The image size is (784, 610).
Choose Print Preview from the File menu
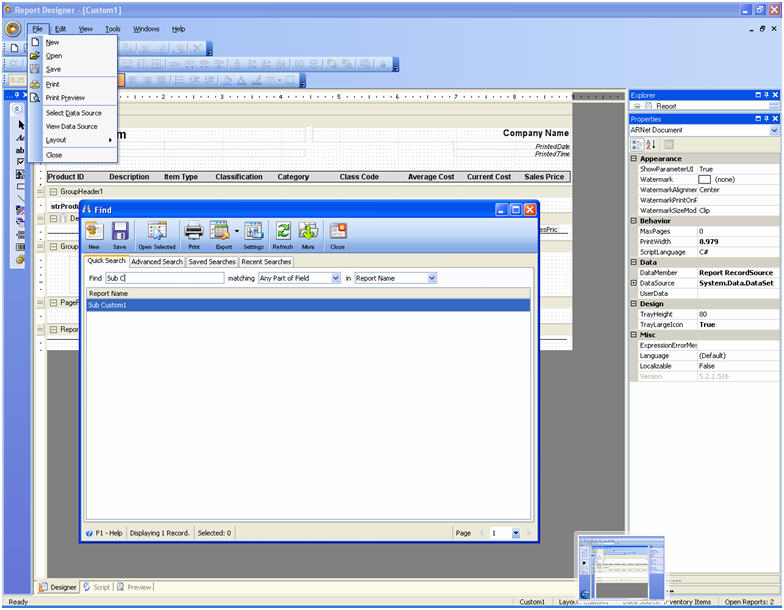(65, 98)
